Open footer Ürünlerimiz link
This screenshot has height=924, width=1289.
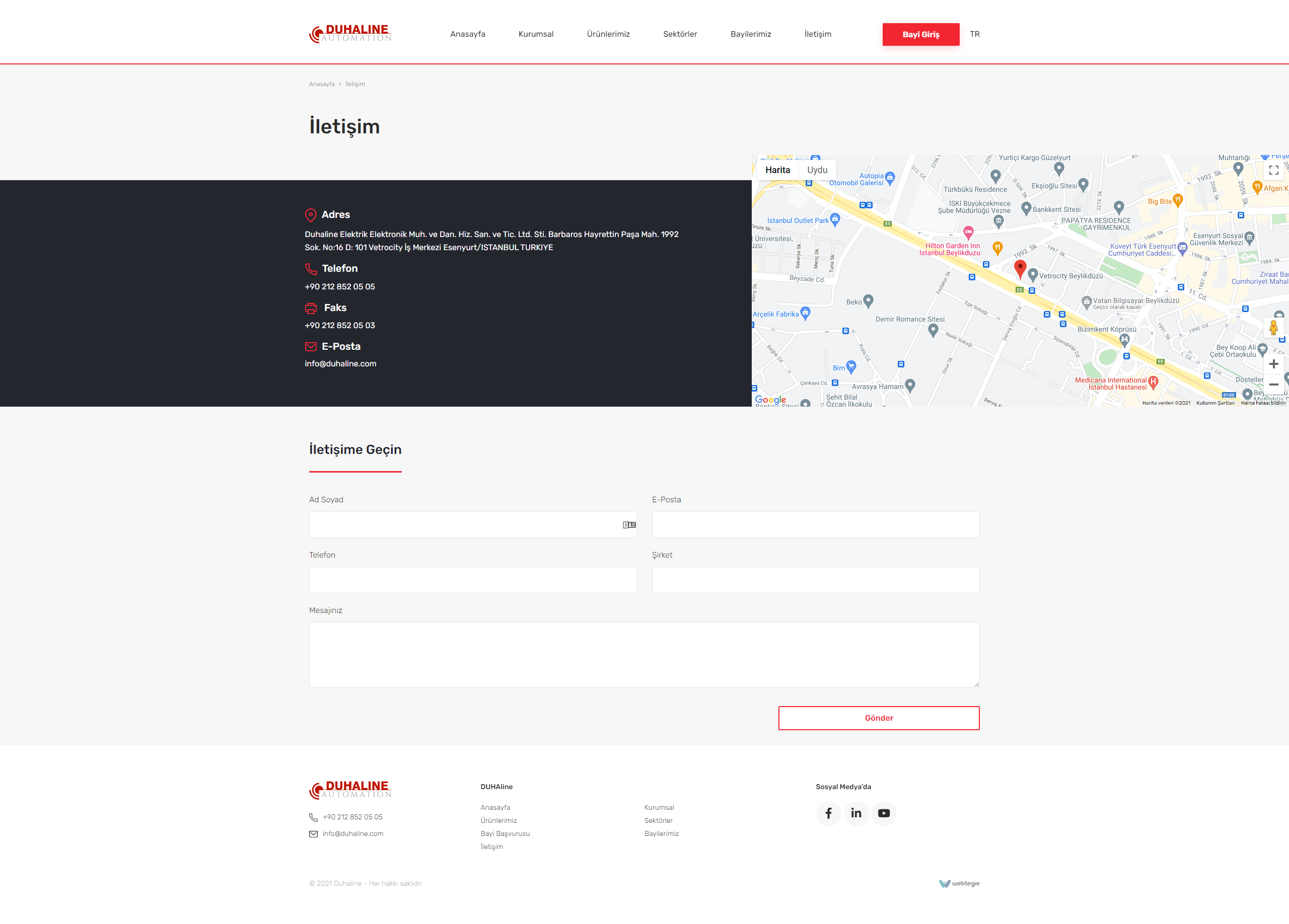(498, 820)
